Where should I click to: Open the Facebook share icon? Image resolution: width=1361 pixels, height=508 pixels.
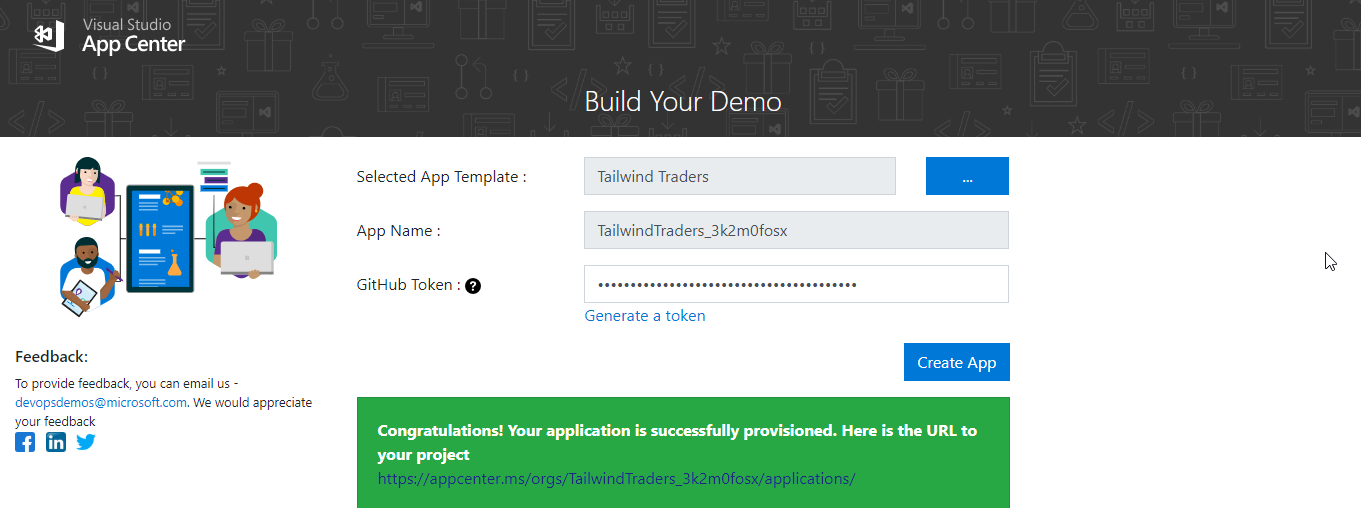(25, 442)
